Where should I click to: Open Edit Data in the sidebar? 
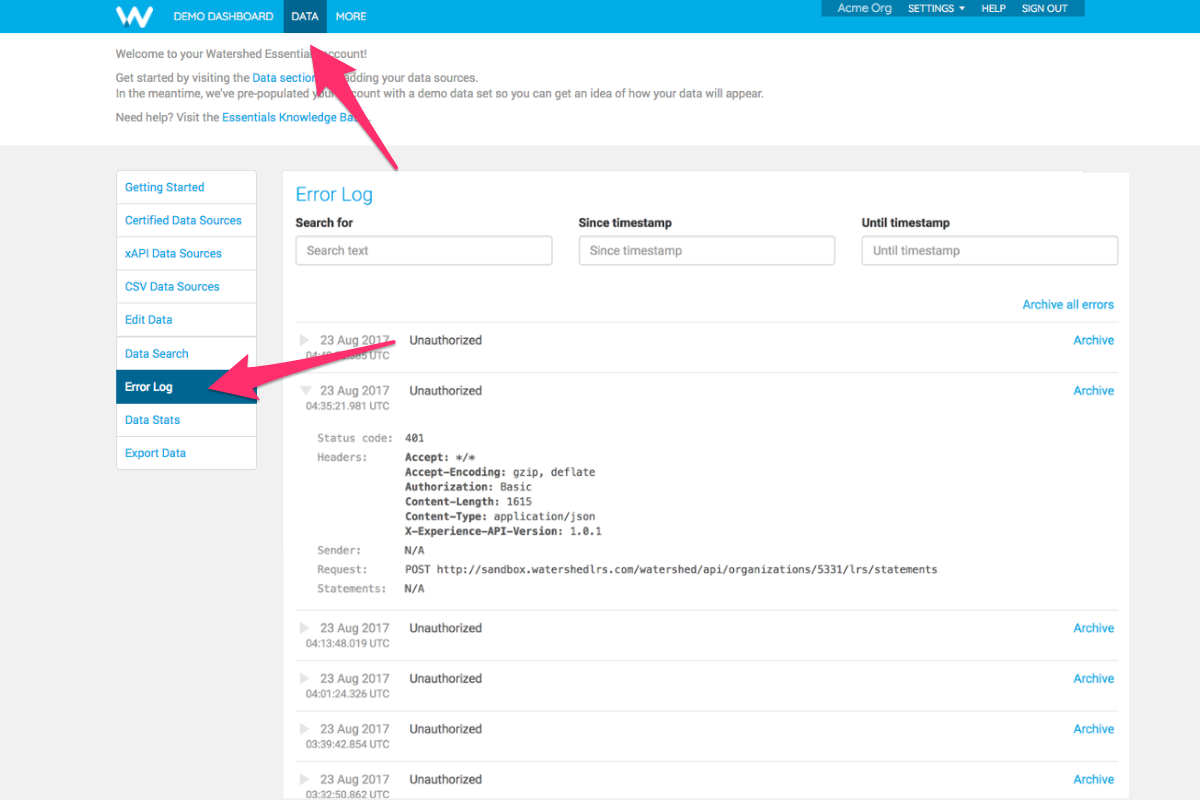pos(186,320)
